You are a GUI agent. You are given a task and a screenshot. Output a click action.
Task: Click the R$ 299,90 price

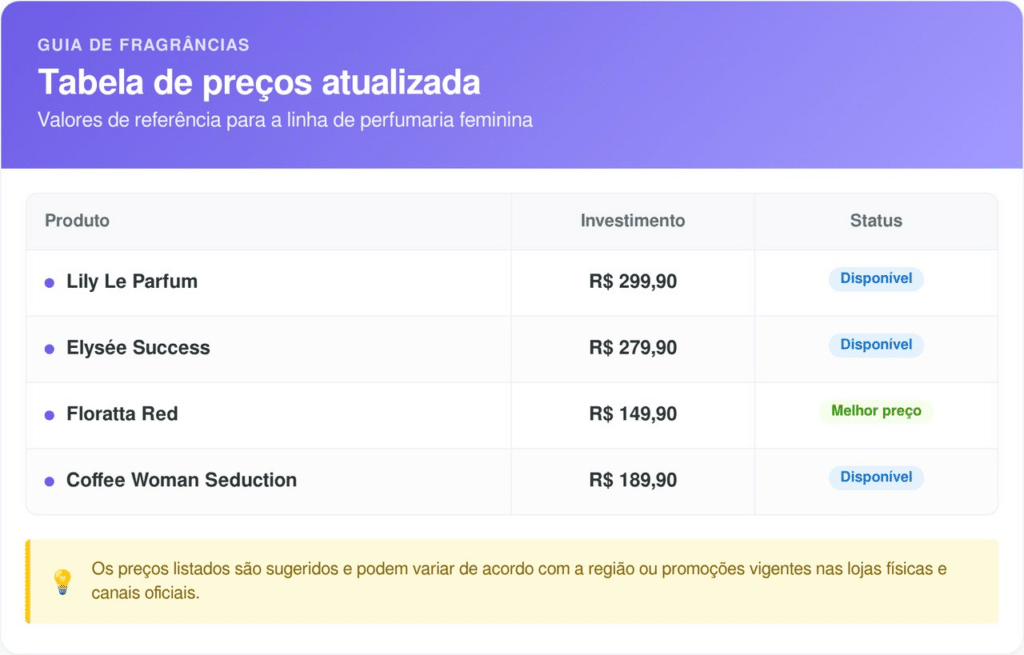pyautogui.click(x=632, y=282)
